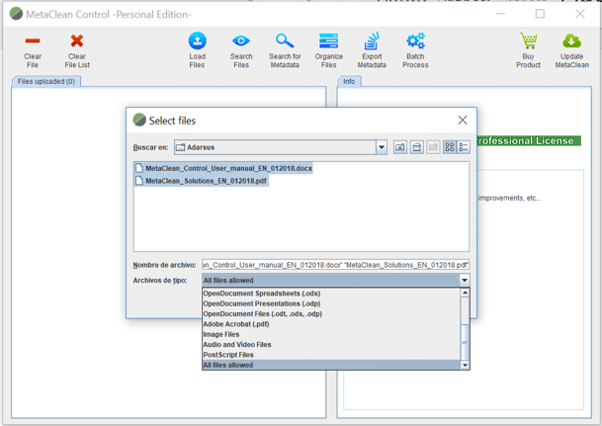Open the Info tab
Screen dimensions: 602x426
349,81
